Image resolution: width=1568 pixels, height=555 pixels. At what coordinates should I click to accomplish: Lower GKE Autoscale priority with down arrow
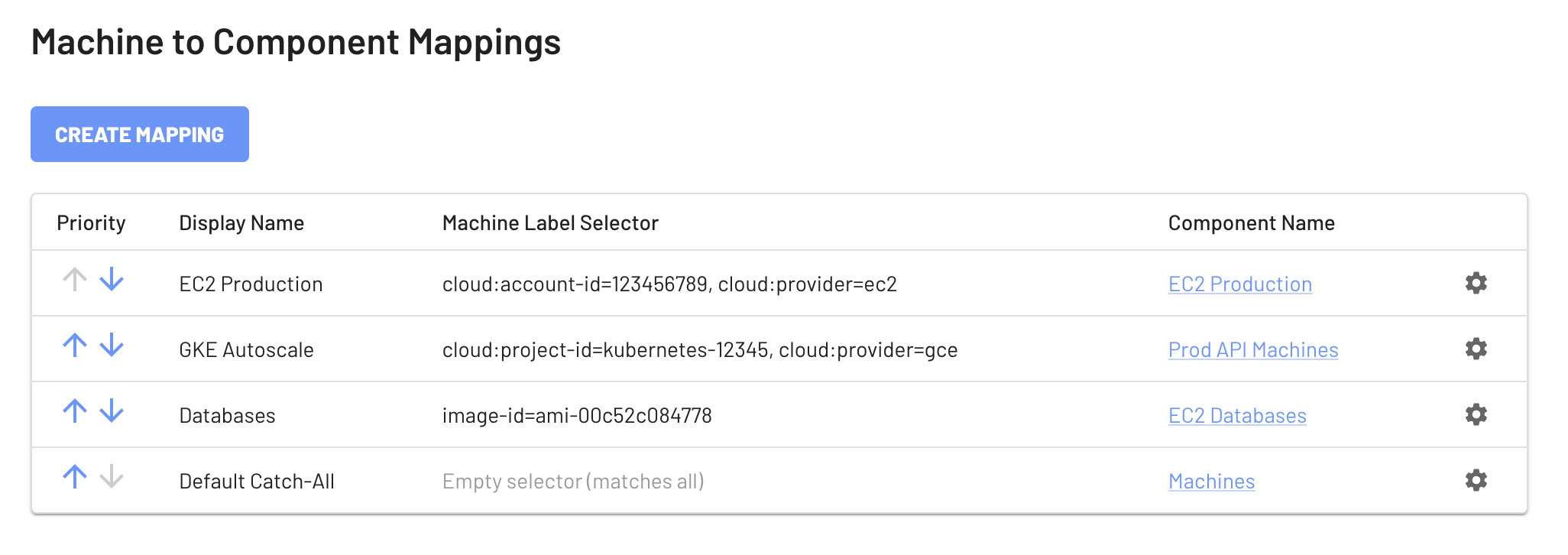click(112, 345)
